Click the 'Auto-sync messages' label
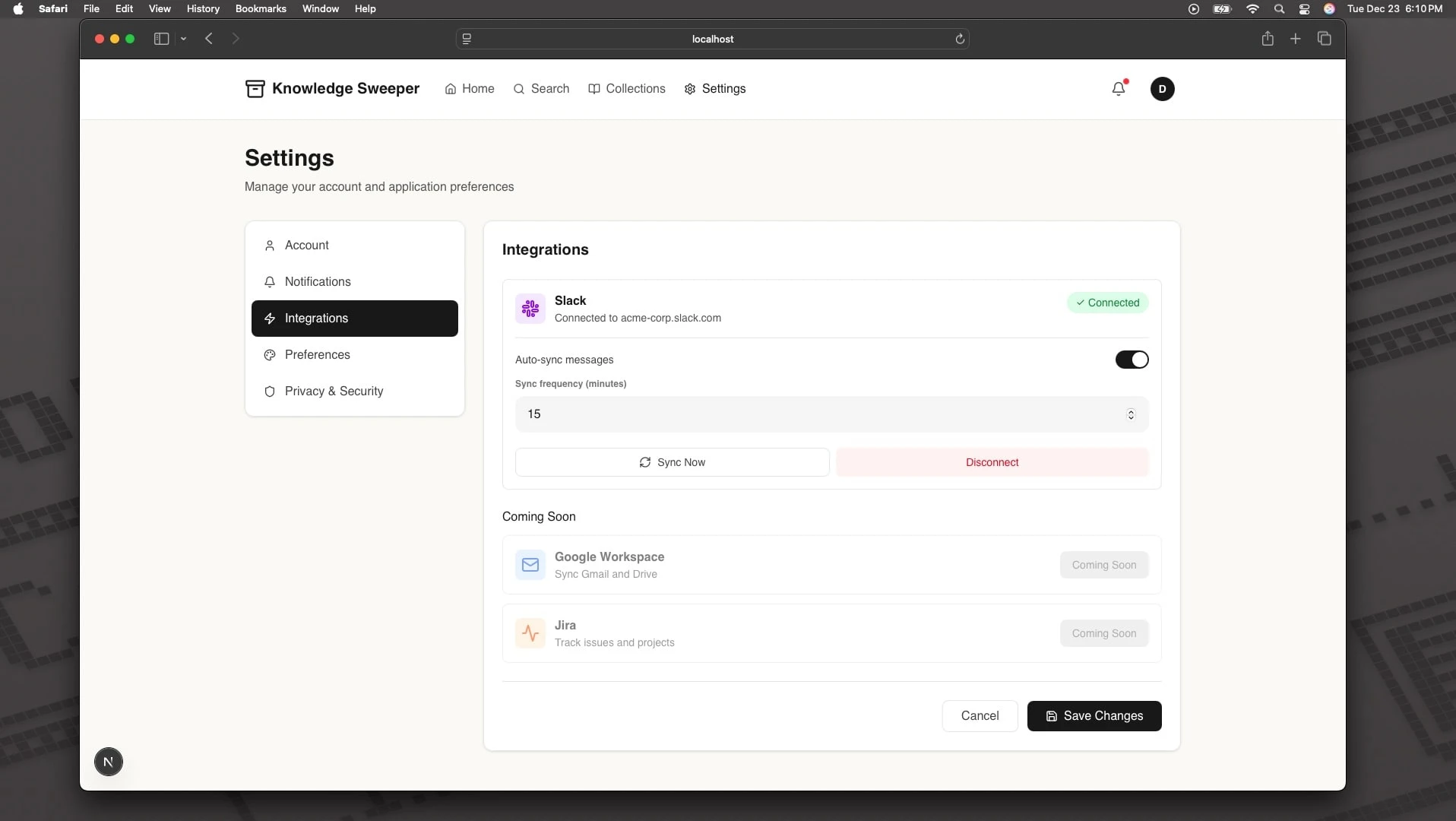The image size is (1456, 821). [565, 360]
